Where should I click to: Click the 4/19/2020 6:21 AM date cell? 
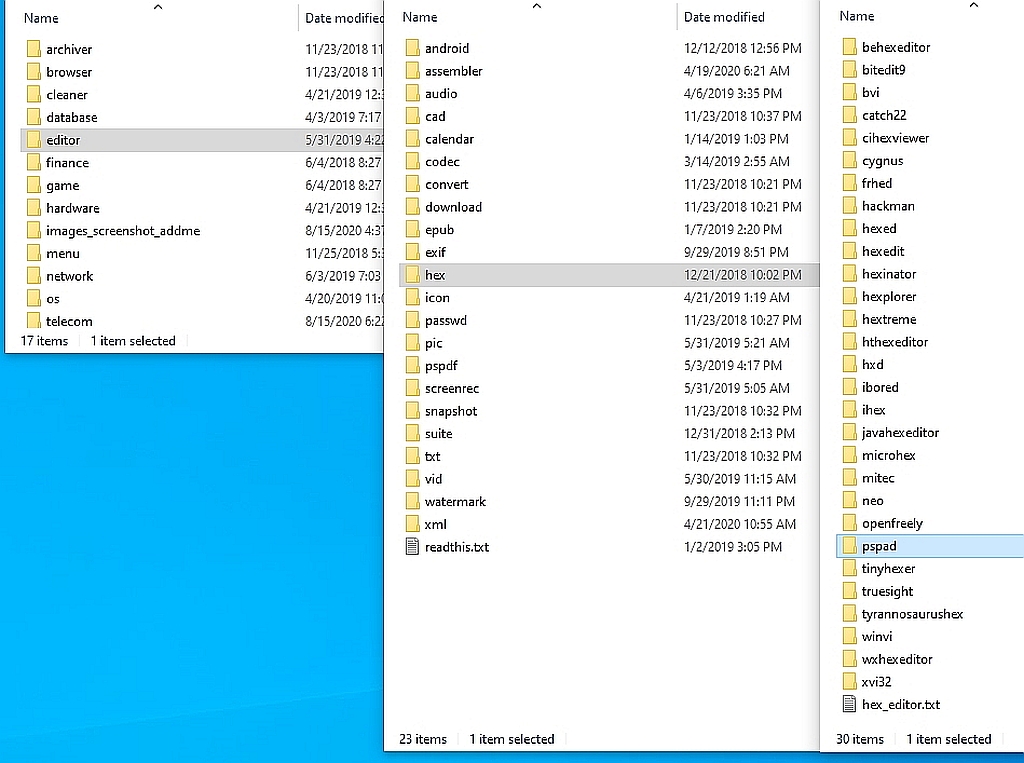pos(737,71)
